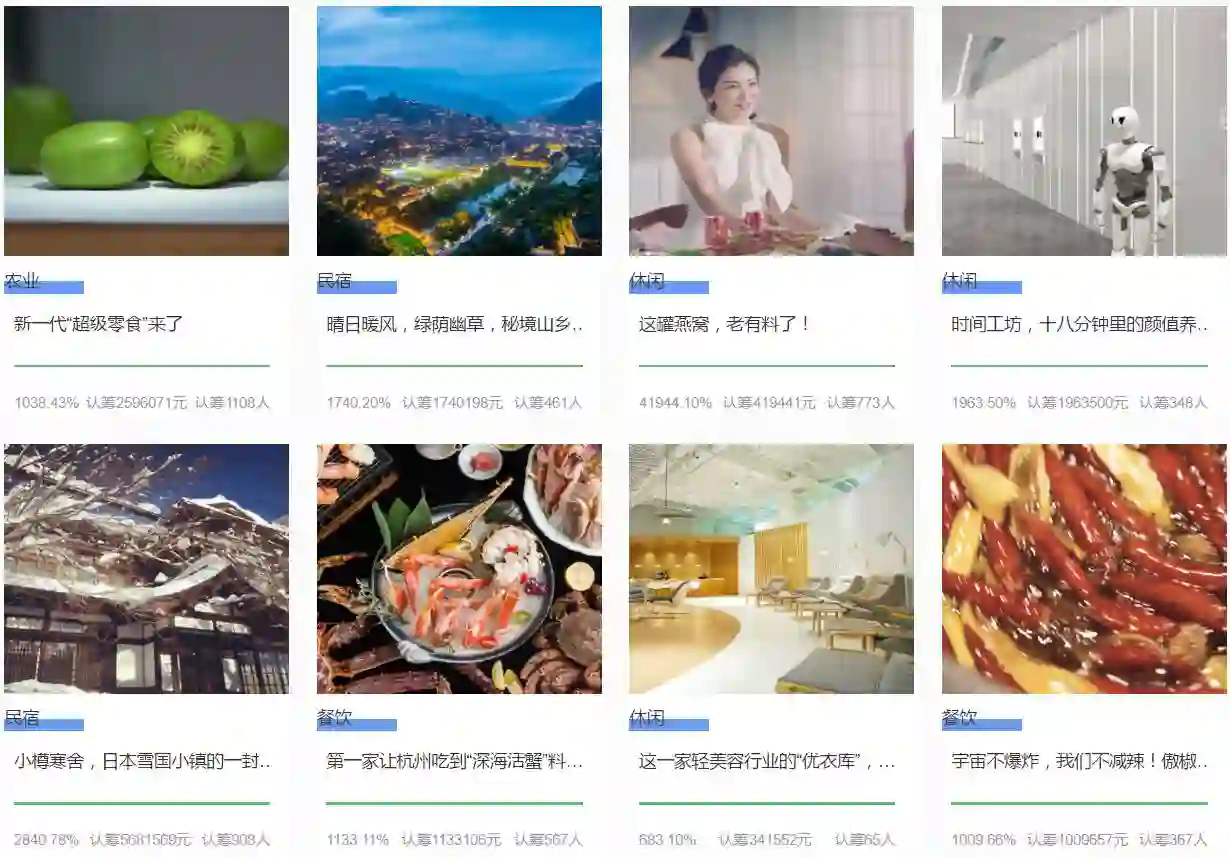Screen dimensions: 1230x857
Task: Click progress bar under 深海活蟹 project
Action: tap(455, 803)
